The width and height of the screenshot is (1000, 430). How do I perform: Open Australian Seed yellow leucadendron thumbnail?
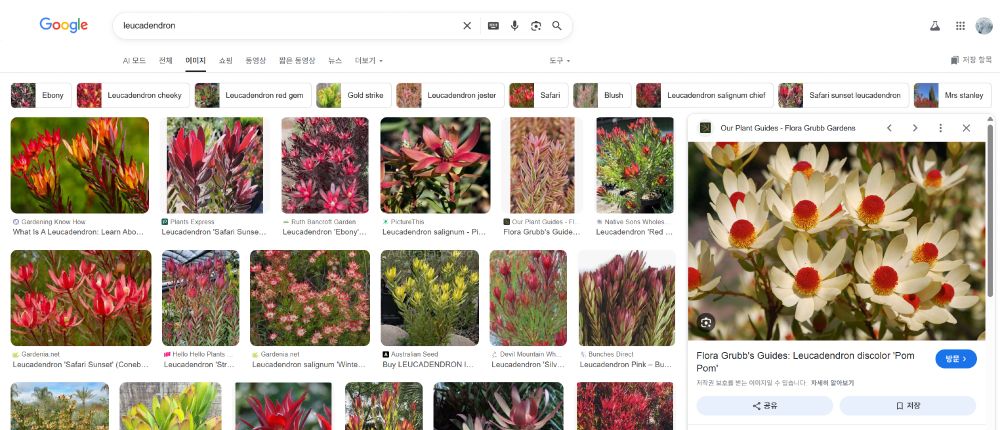click(x=429, y=298)
